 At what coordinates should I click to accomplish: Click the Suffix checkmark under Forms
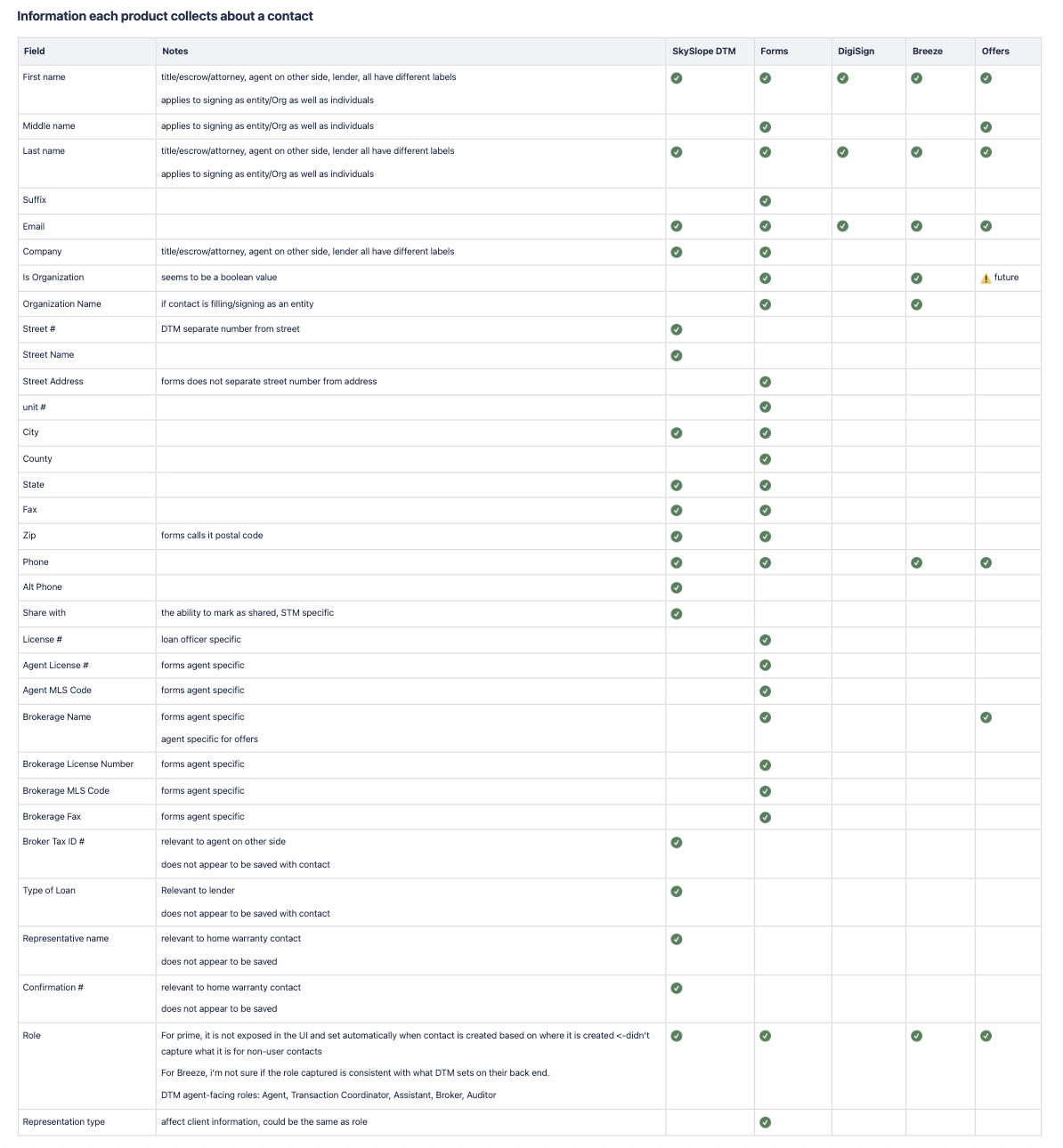point(765,201)
